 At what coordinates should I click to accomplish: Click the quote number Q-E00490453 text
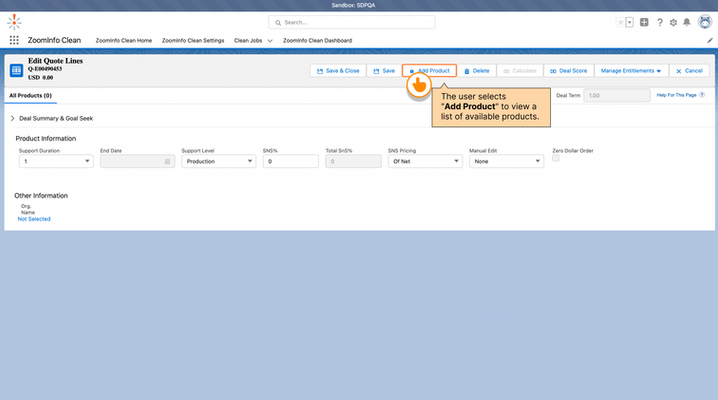45,69
